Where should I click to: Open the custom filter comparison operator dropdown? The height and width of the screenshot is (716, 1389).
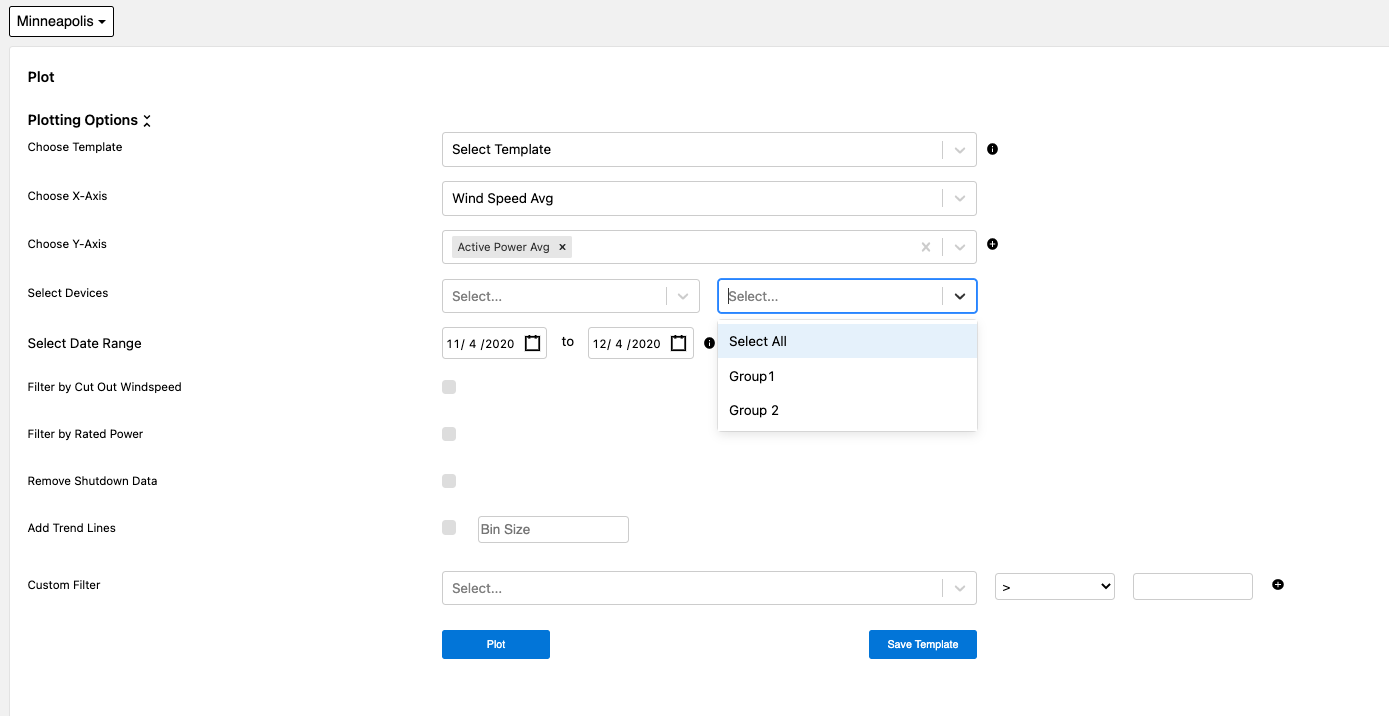pos(1054,587)
